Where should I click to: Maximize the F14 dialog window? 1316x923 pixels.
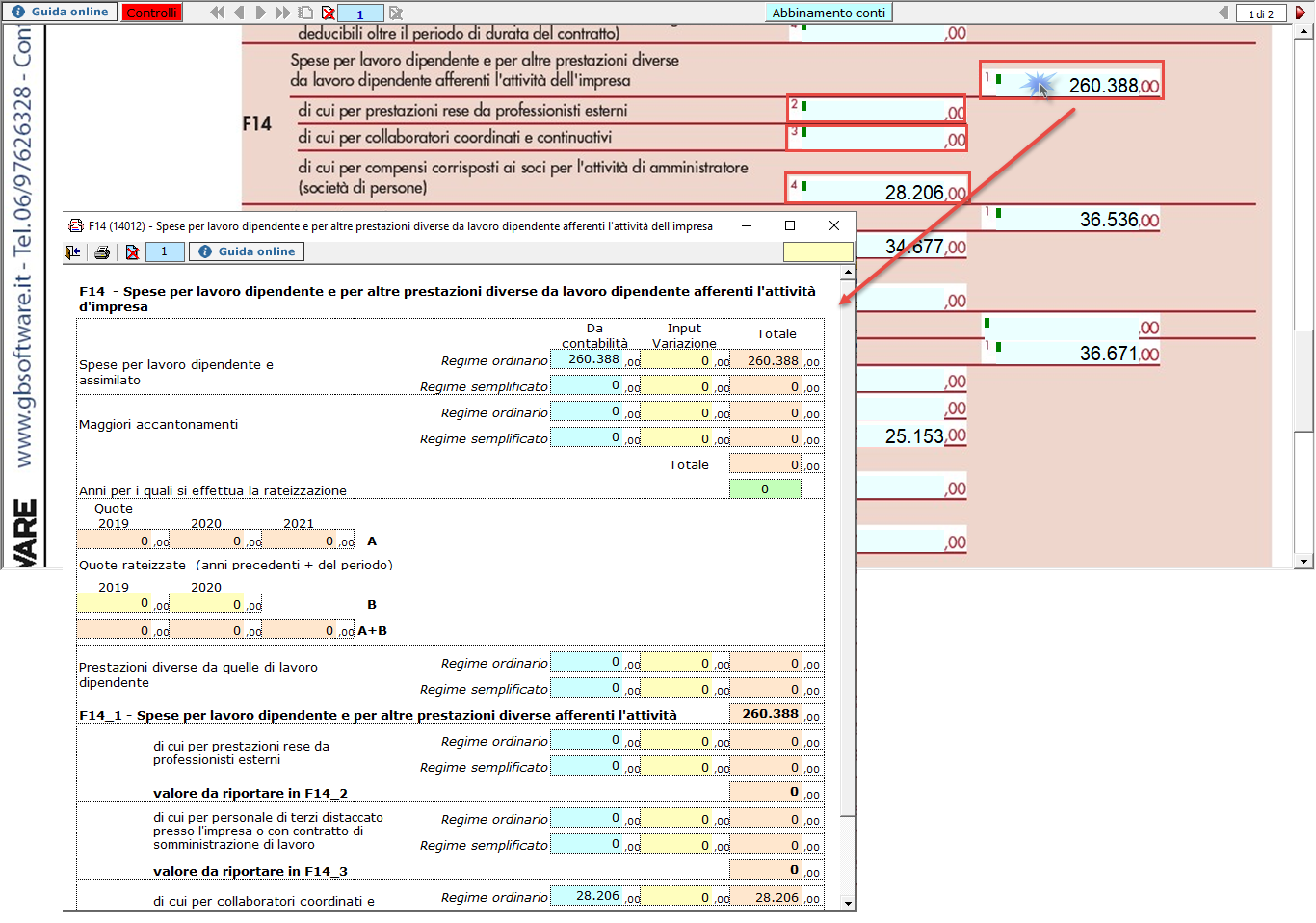pyautogui.click(x=790, y=225)
